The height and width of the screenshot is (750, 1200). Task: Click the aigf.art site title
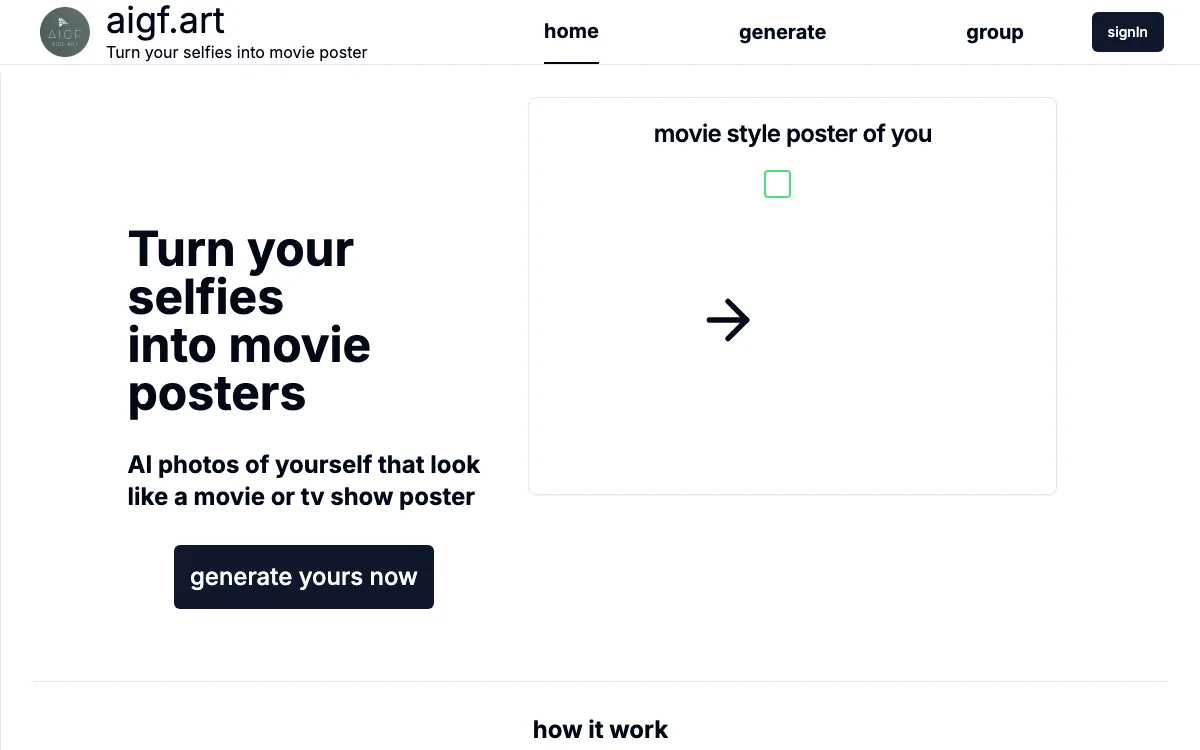pyautogui.click(x=165, y=20)
